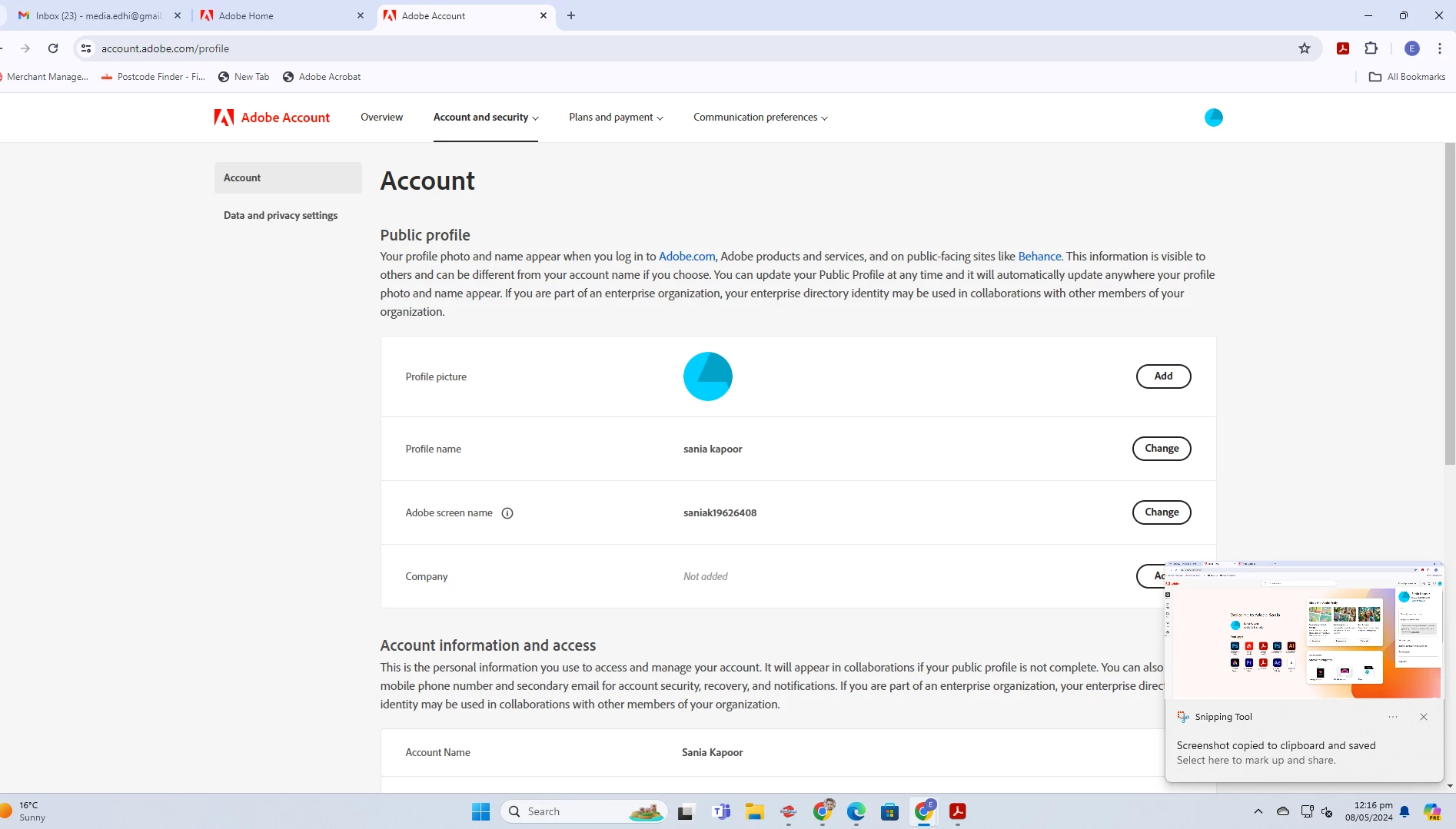The height and width of the screenshot is (829, 1456).
Task: Click the address bar URL
Action: coord(165,48)
